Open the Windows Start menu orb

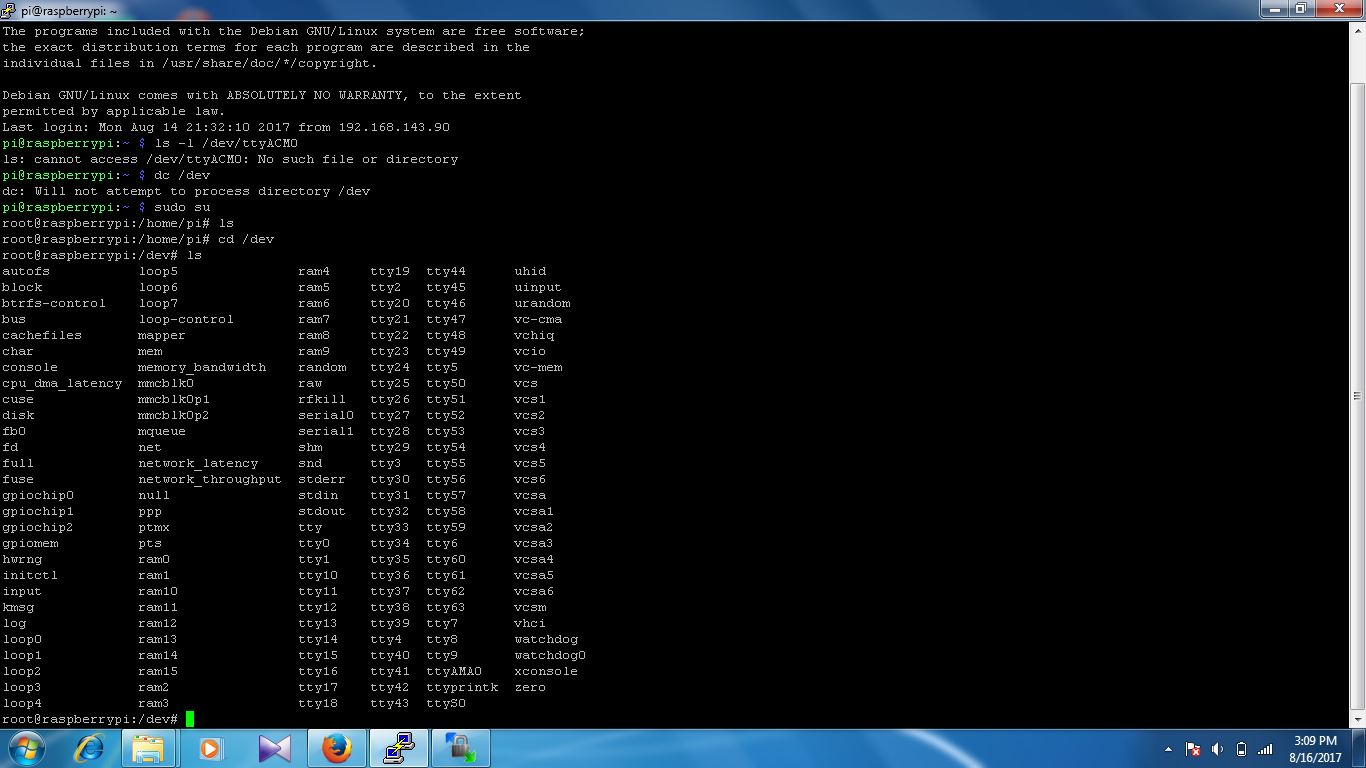pyautogui.click(x=27, y=748)
